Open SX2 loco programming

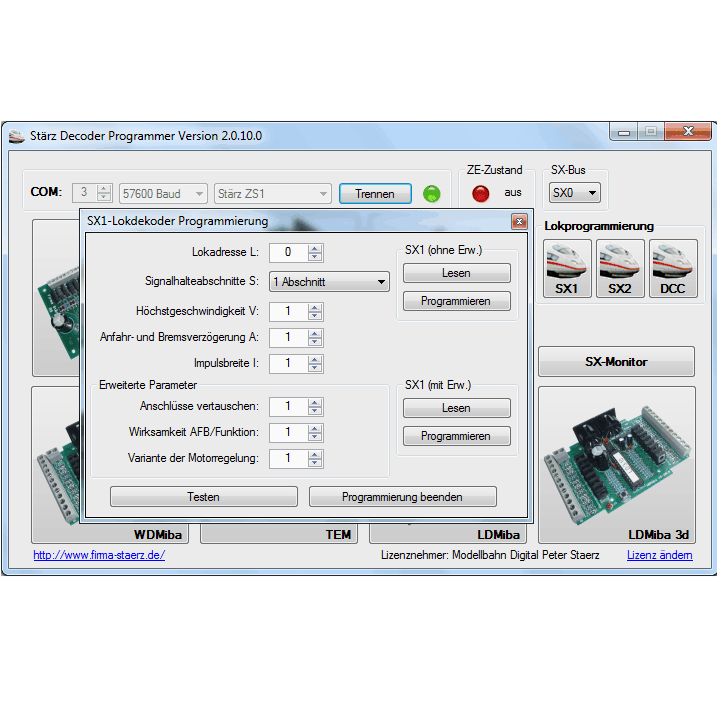620,268
